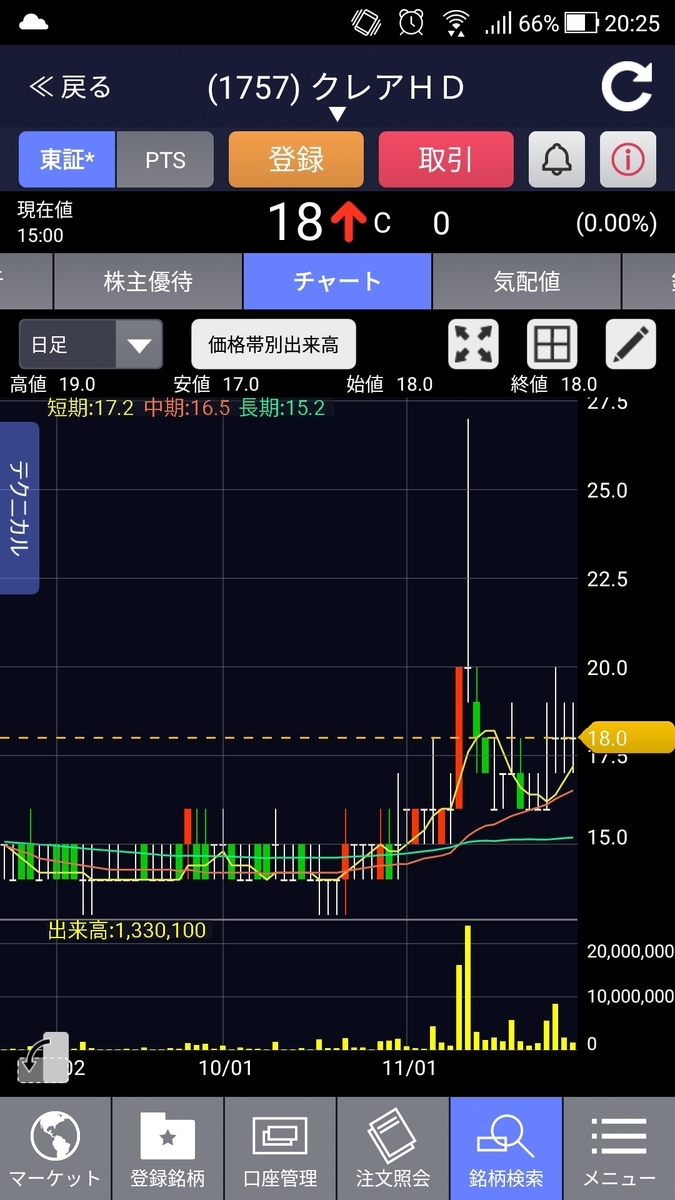The height and width of the screenshot is (1200, 675).
Task: Open マーケット globe icon
Action: 56,1148
